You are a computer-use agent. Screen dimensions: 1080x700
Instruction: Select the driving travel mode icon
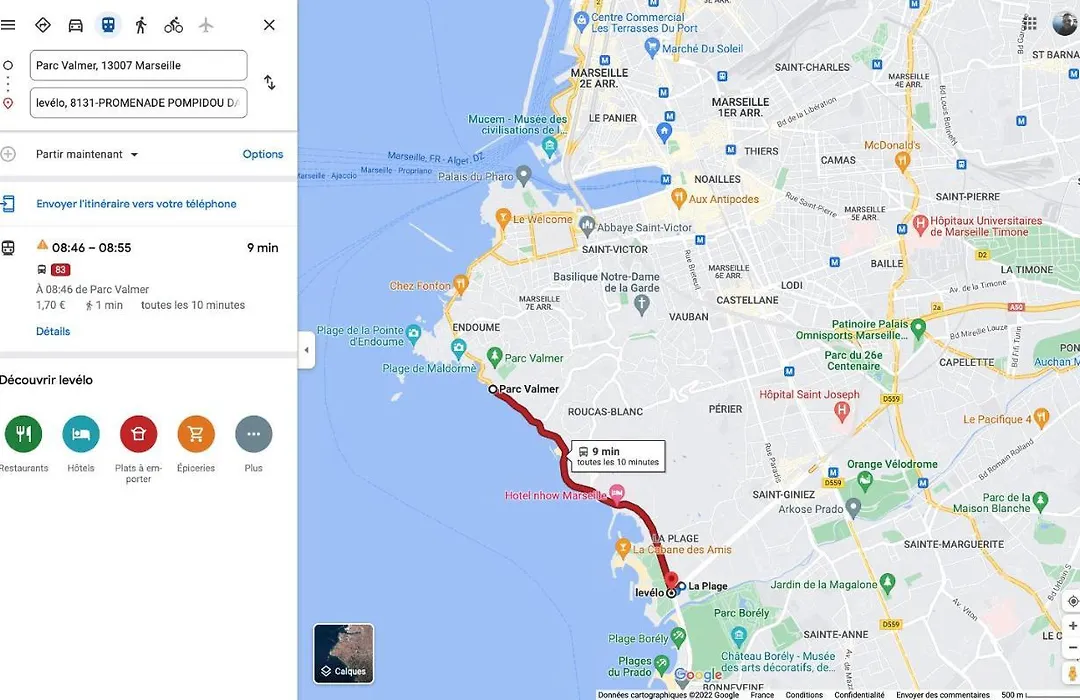pyautogui.click(x=76, y=25)
